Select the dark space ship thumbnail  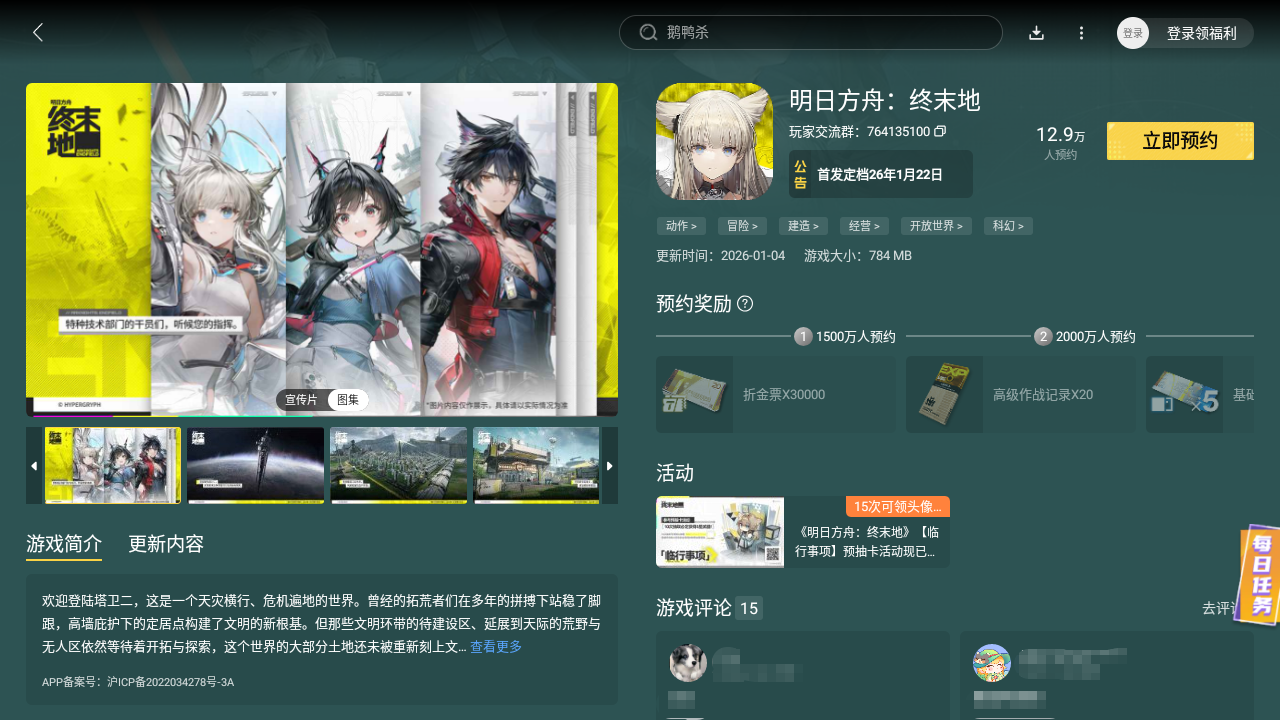click(256, 466)
